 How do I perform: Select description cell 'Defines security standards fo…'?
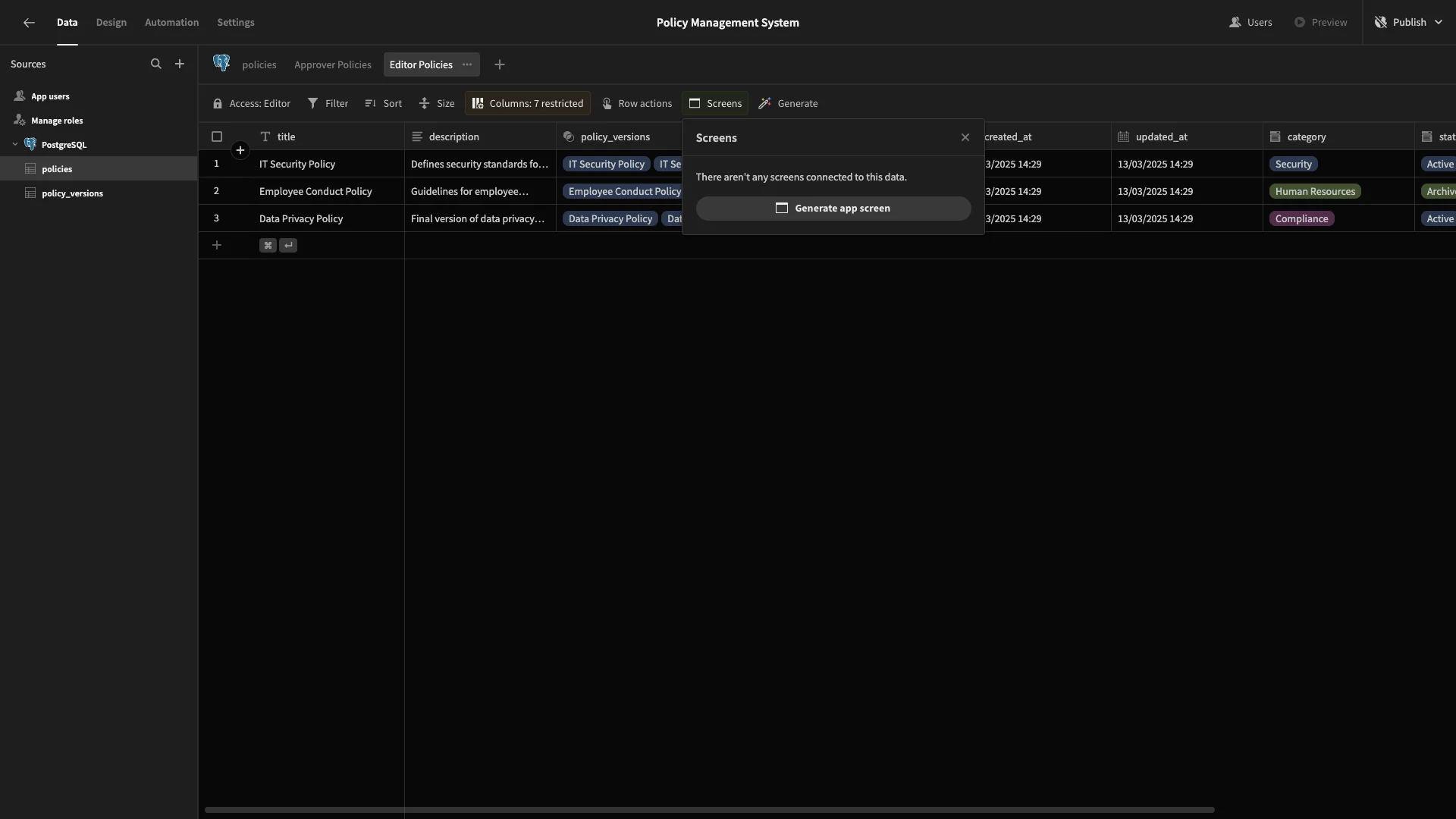pyautogui.click(x=480, y=164)
